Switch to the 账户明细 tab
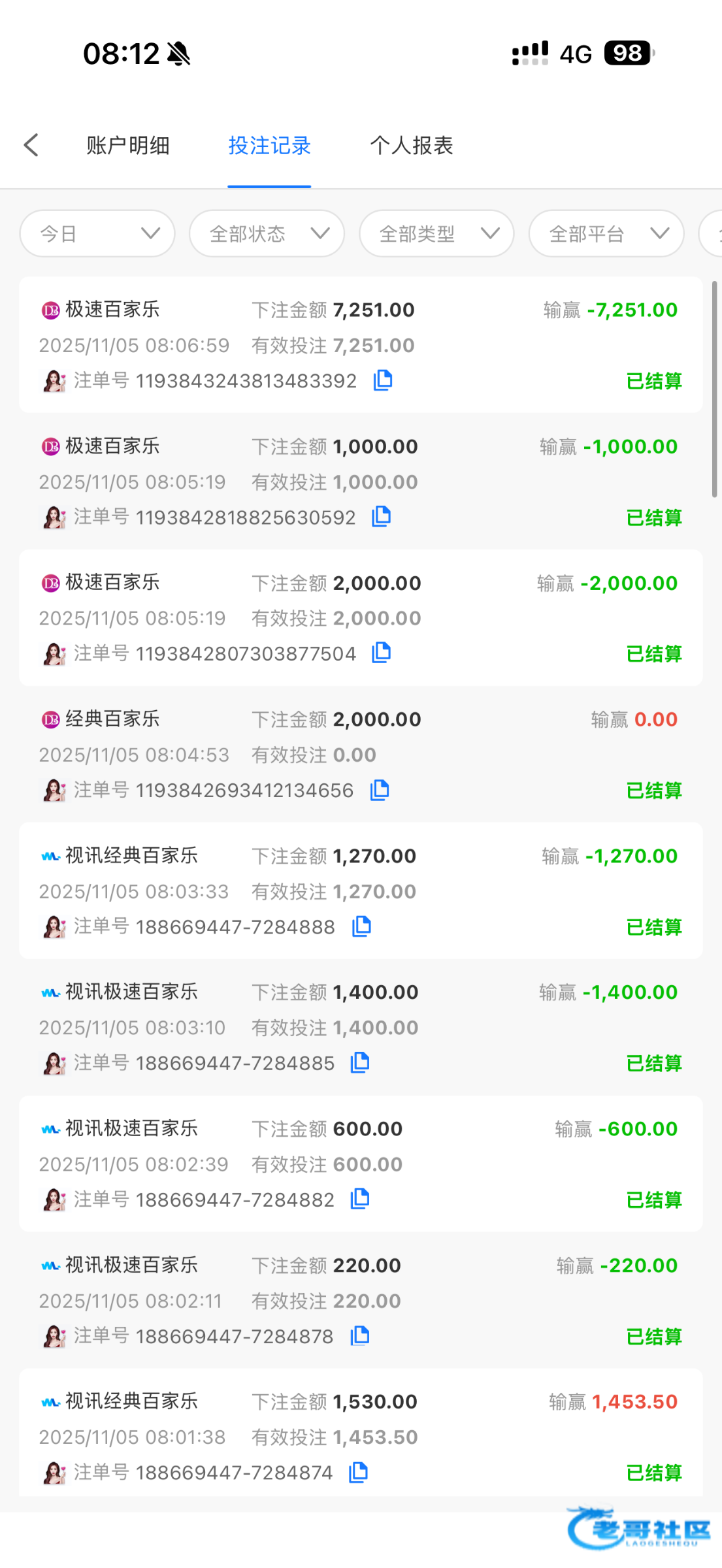The image size is (722, 1568). [x=128, y=145]
